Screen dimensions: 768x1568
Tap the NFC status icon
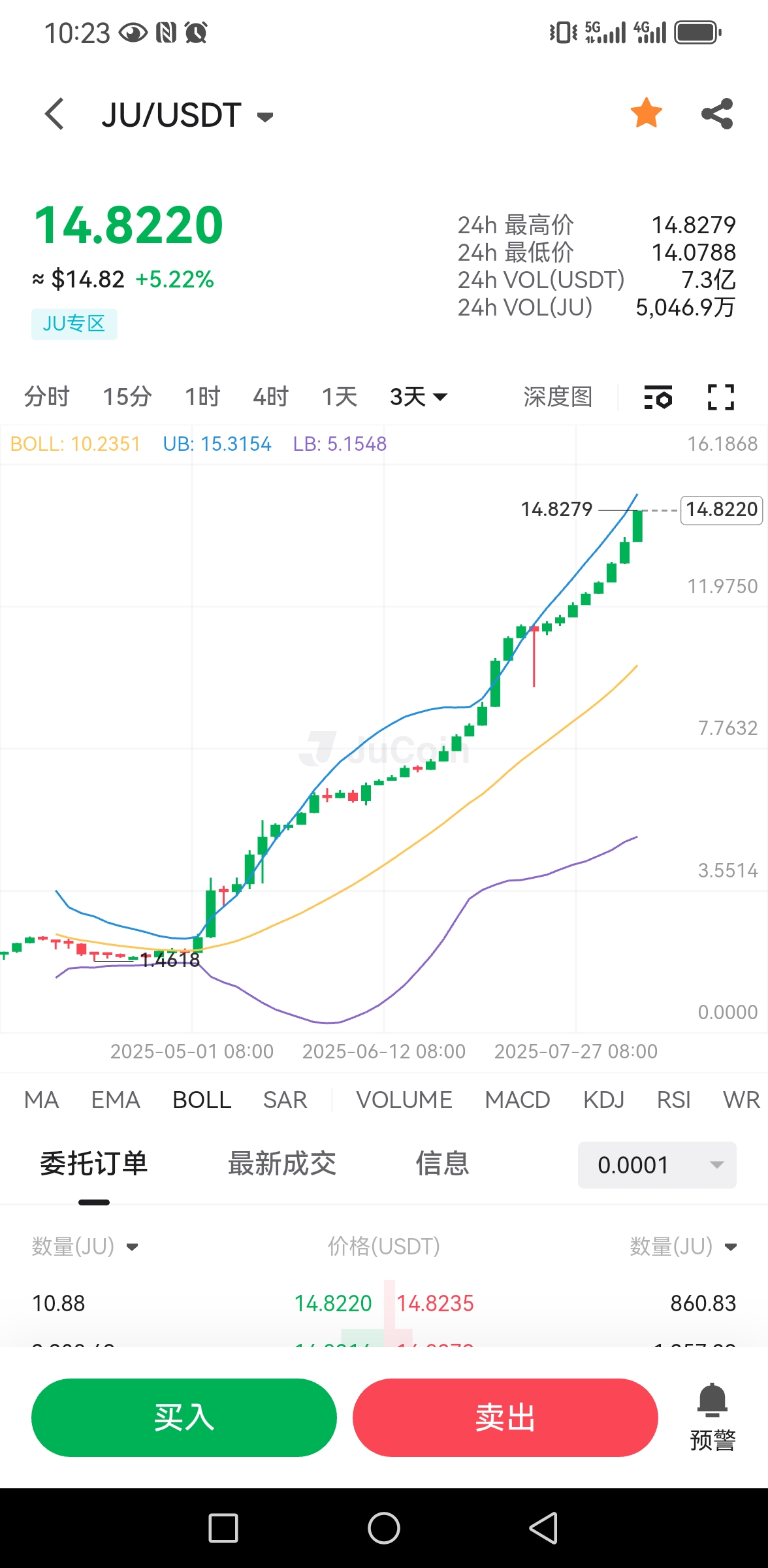[x=167, y=33]
